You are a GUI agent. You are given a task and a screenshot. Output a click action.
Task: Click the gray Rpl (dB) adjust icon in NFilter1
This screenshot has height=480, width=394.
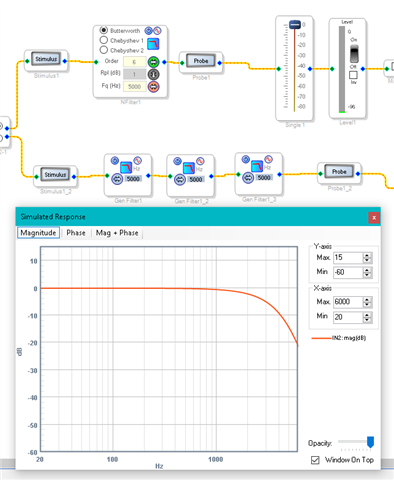pos(153,74)
